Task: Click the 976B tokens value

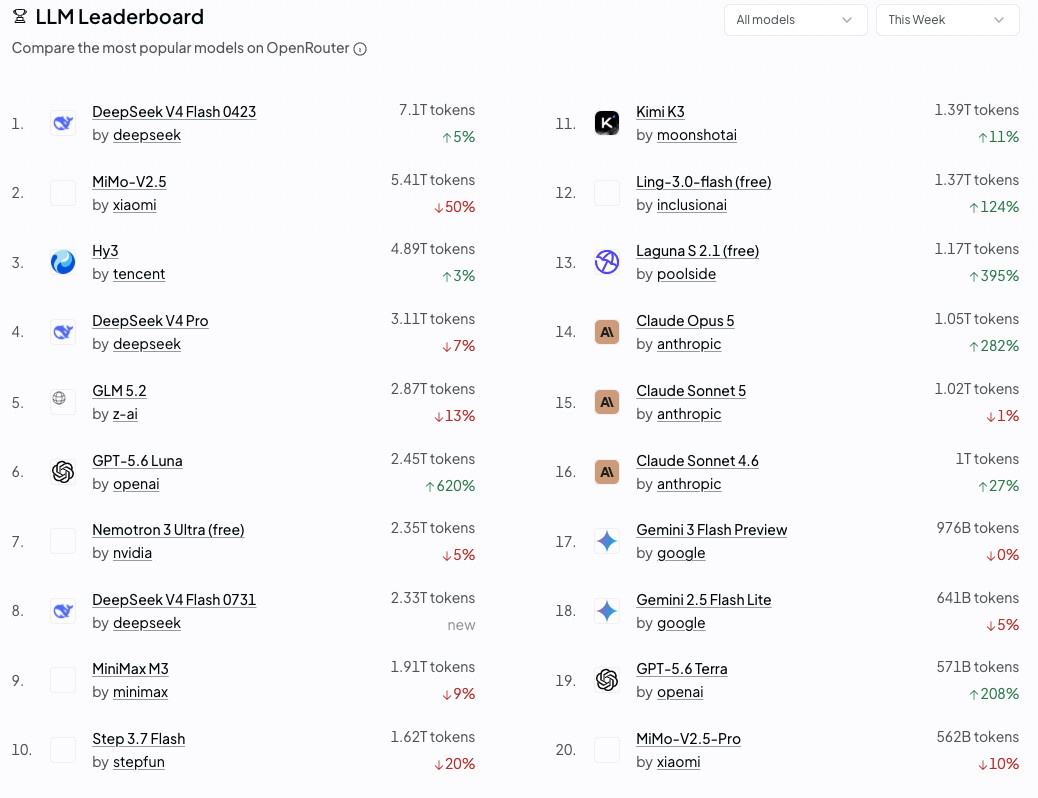Action: (x=978, y=528)
